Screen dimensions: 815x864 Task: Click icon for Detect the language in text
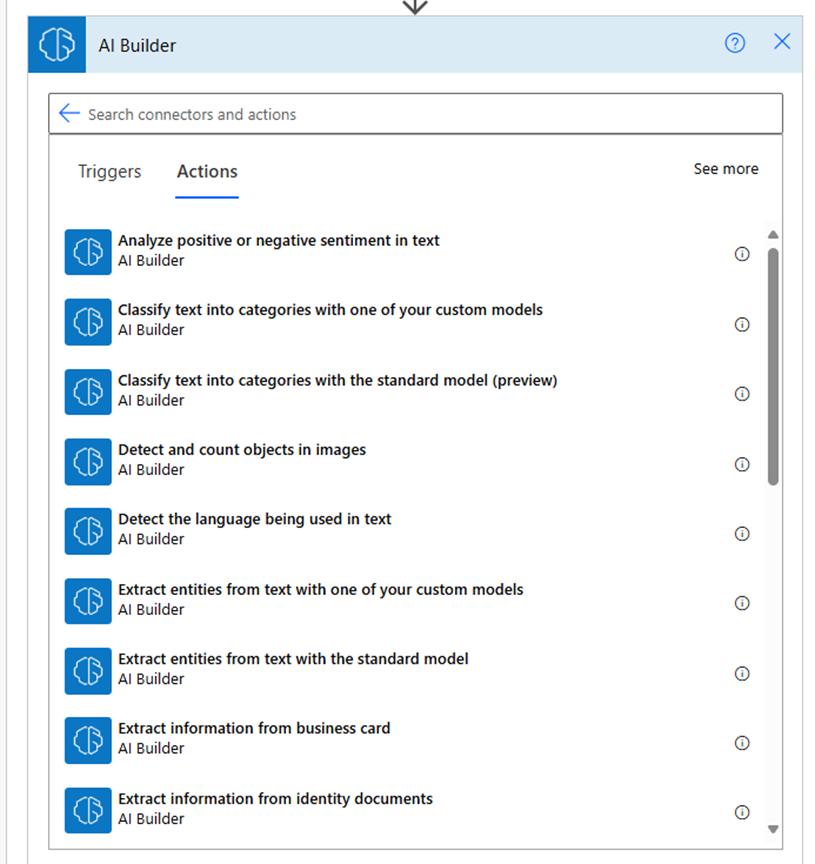pos(88,531)
